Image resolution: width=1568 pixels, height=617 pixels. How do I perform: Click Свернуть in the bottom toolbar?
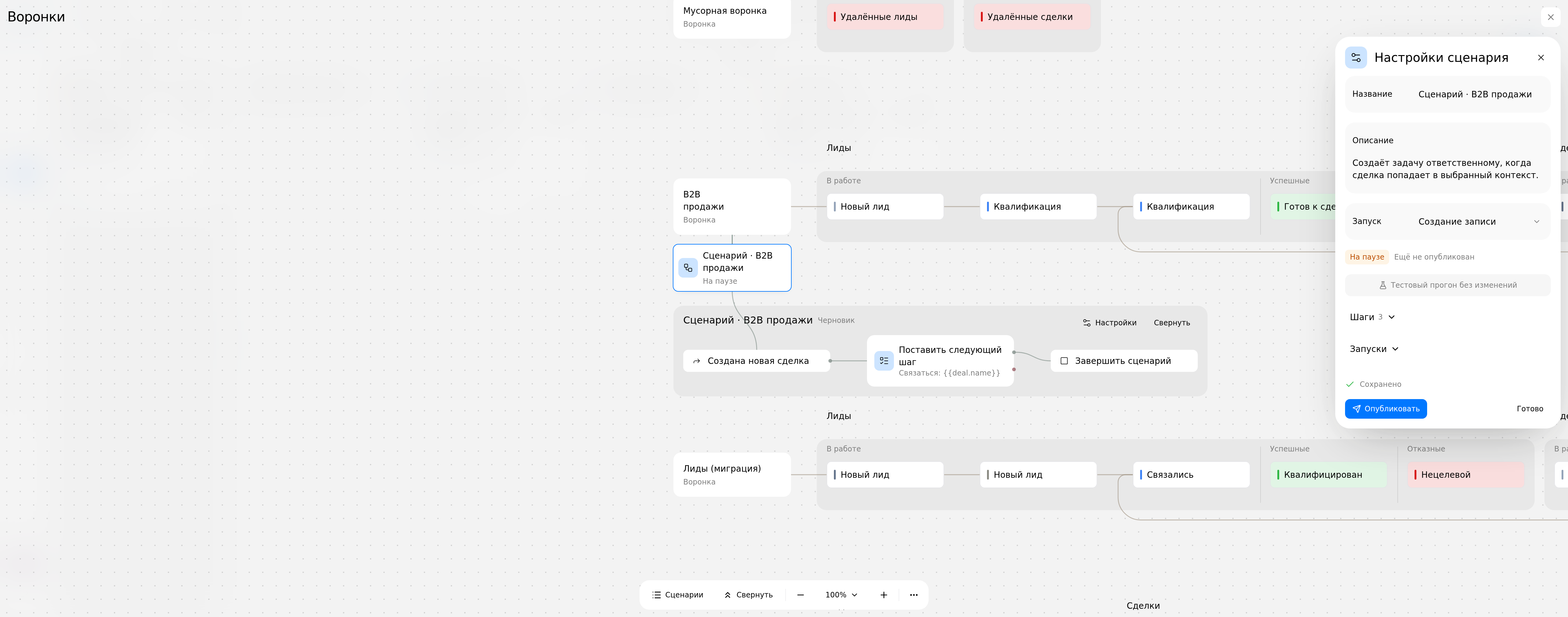pos(748,595)
